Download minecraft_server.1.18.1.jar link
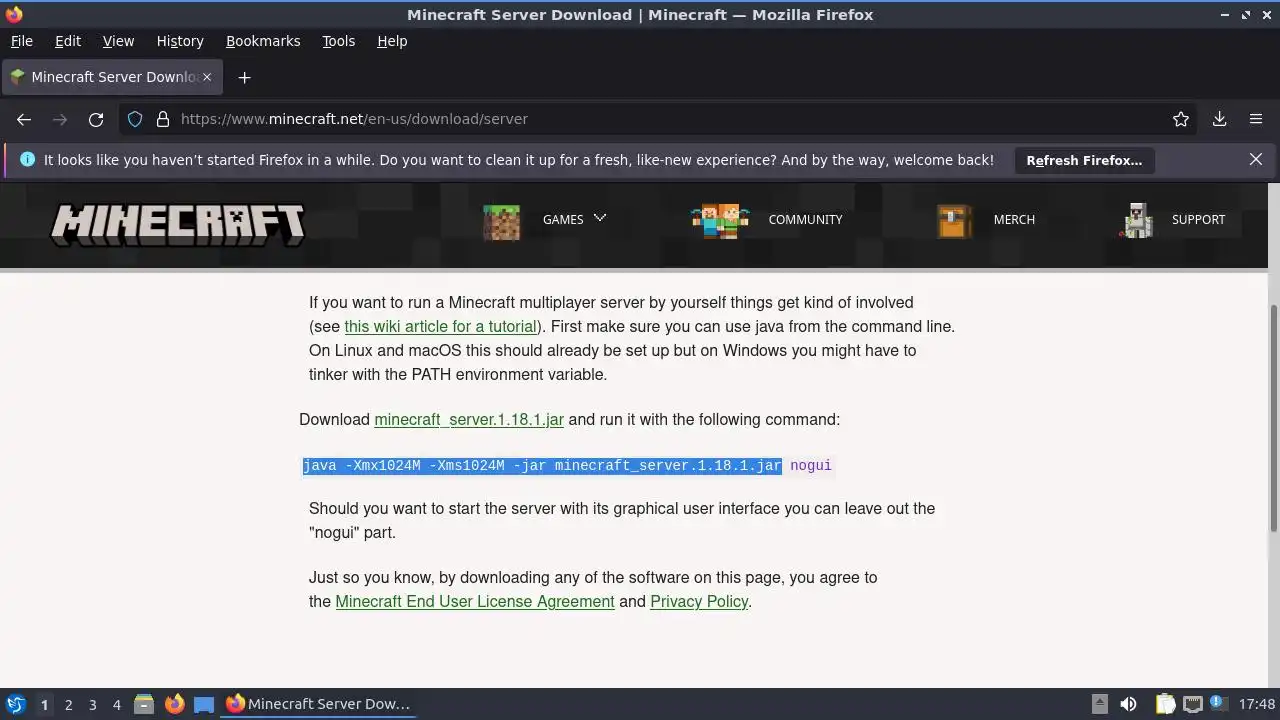The height and width of the screenshot is (720, 1280). click(x=469, y=420)
